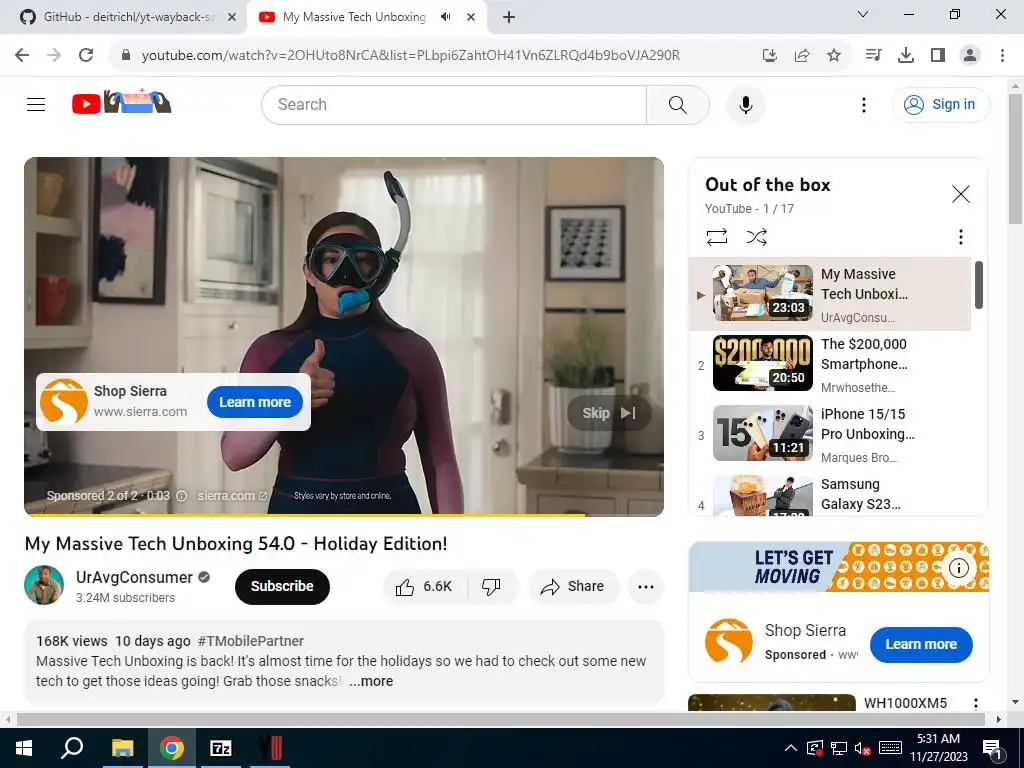The image size is (1024, 768).
Task: Open File Explorer from the taskbar
Action: pos(122,748)
